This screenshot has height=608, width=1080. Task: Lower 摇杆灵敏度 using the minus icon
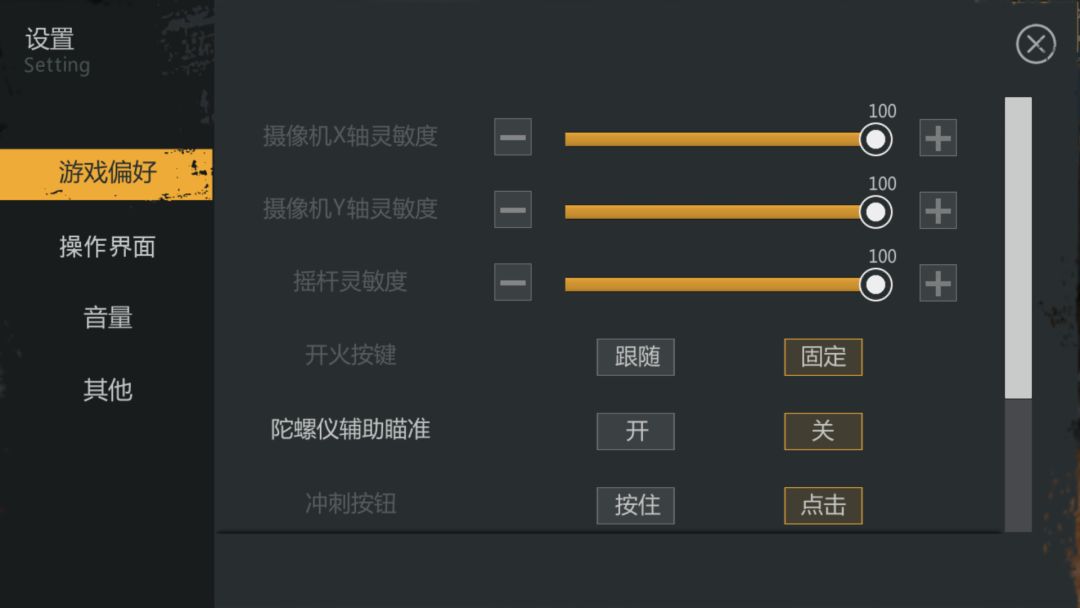(512, 282)
